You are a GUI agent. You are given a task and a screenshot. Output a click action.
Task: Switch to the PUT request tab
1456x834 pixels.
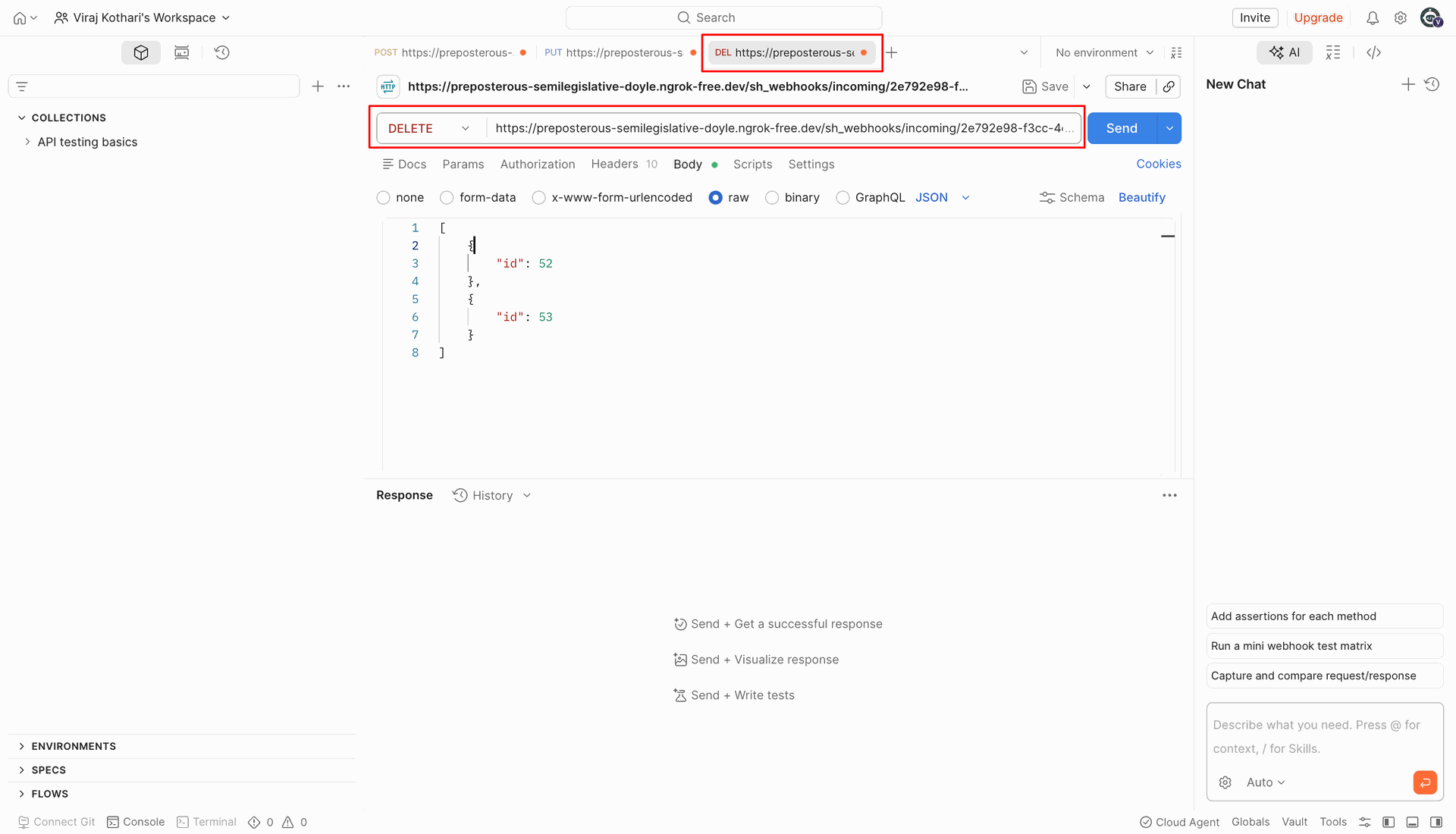pyautogui.click(x=619, y=52)
